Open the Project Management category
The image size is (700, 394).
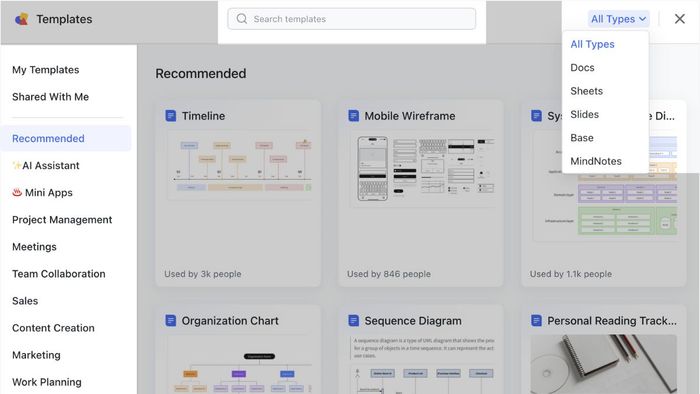[x=62, y=220]
